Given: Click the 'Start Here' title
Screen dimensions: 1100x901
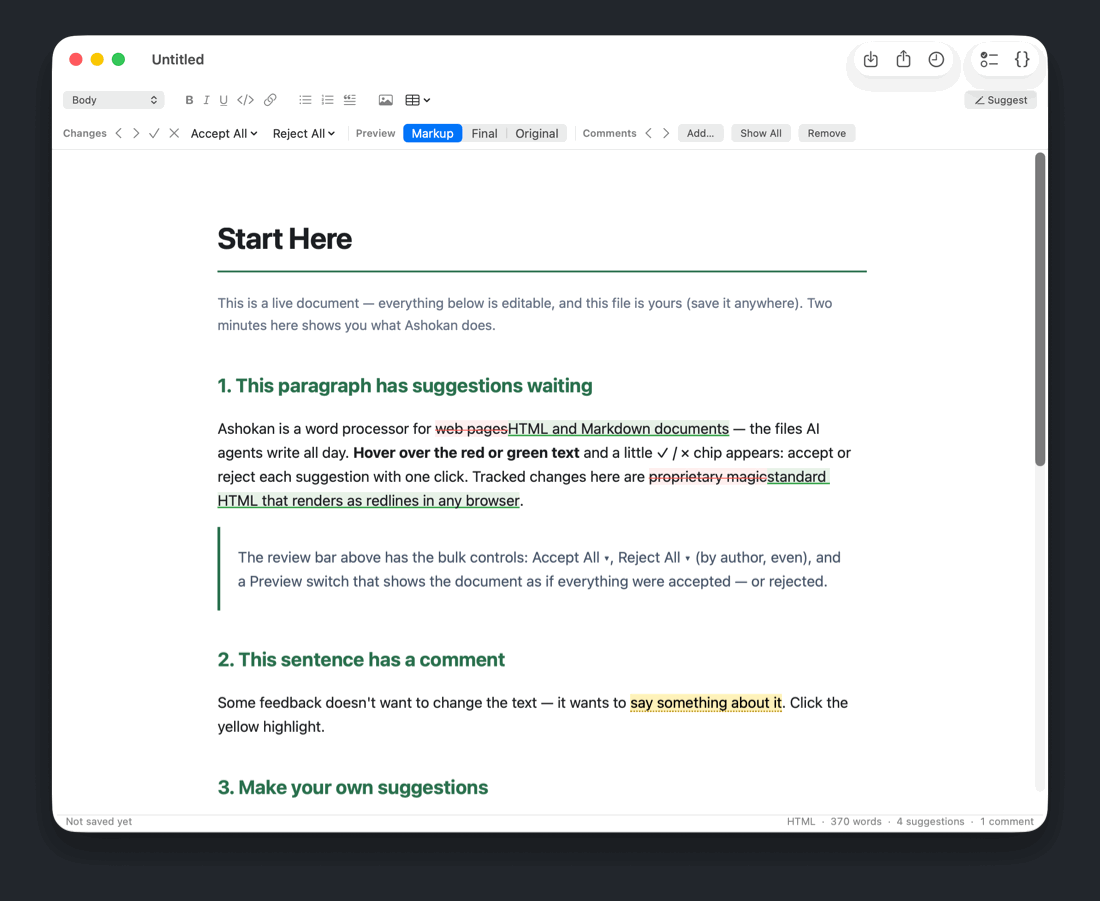Looking at the screenshot, I should click(x=284, y=239).
